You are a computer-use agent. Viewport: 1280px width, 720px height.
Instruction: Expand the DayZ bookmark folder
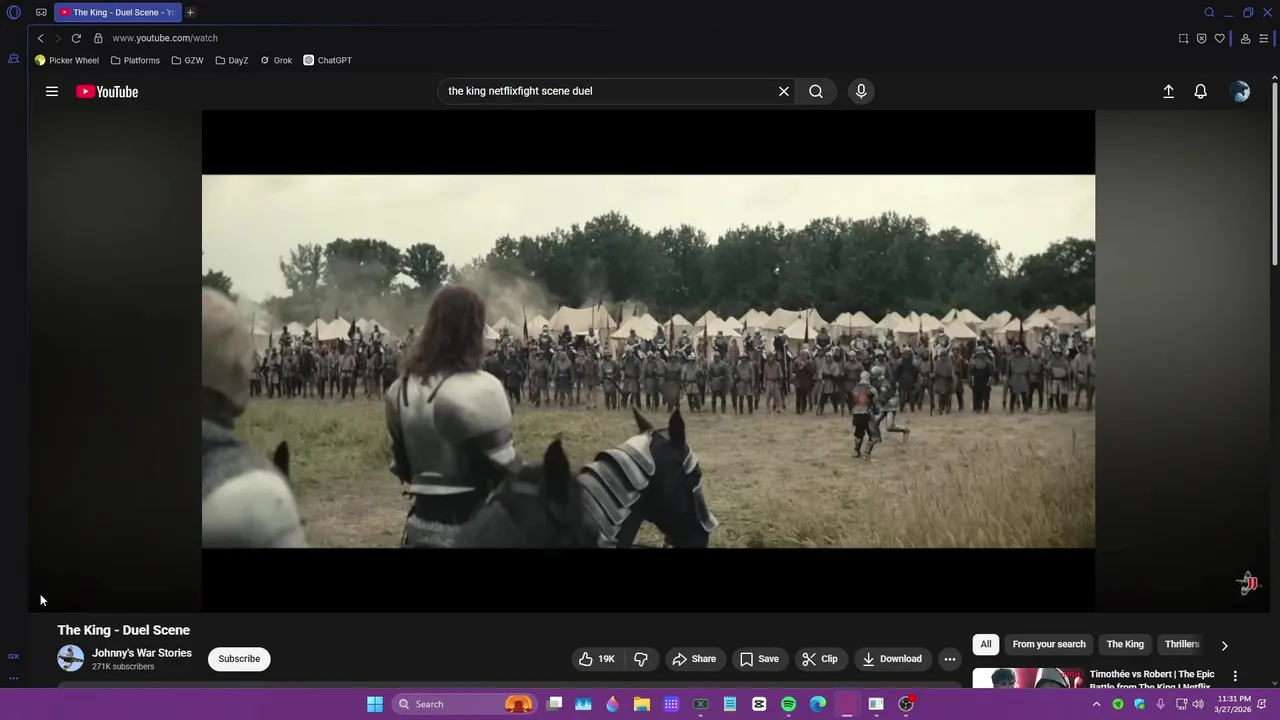click(x=232, y=60)
